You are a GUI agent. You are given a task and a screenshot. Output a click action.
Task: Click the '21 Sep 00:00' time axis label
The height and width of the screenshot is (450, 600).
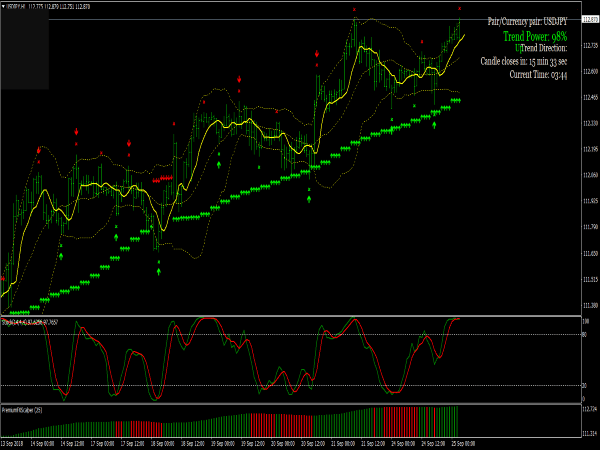343,444
